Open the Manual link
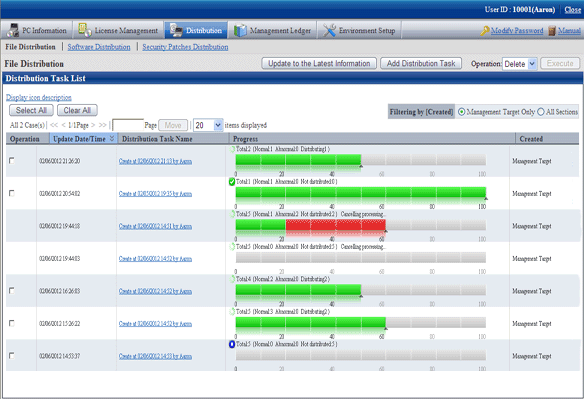The image size is (584, 399). click(569, 31)
